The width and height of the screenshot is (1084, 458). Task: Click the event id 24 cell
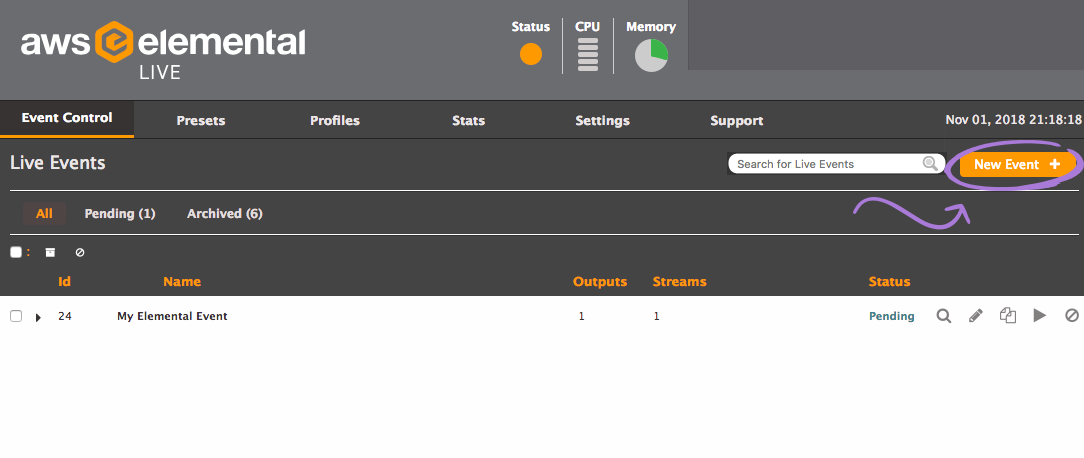click(x=65, y=316)
